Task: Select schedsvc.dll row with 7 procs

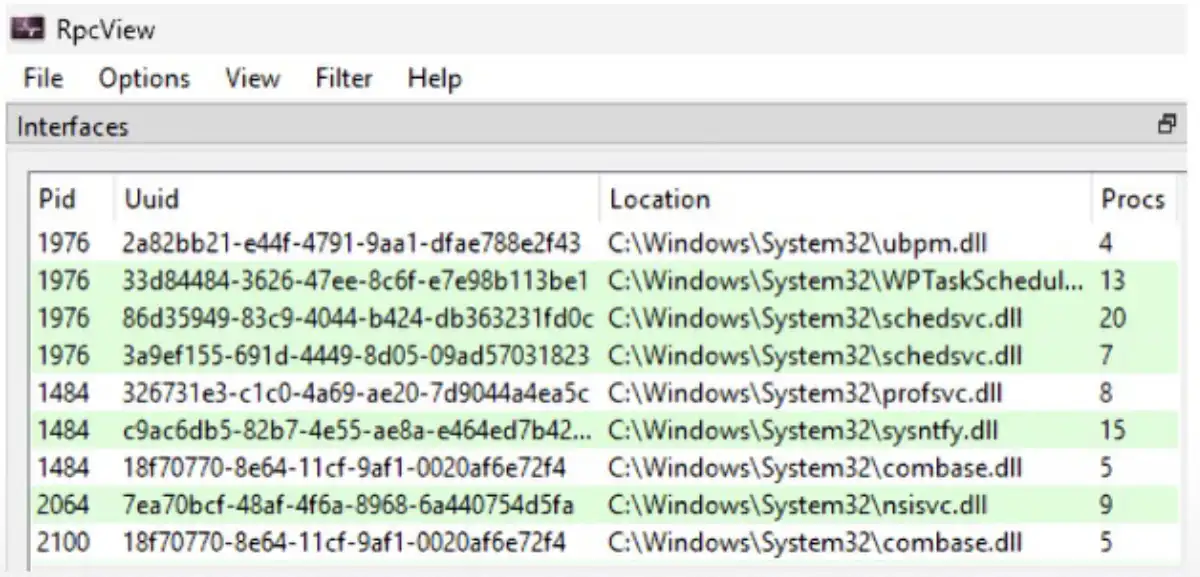Action: [815, 356]
